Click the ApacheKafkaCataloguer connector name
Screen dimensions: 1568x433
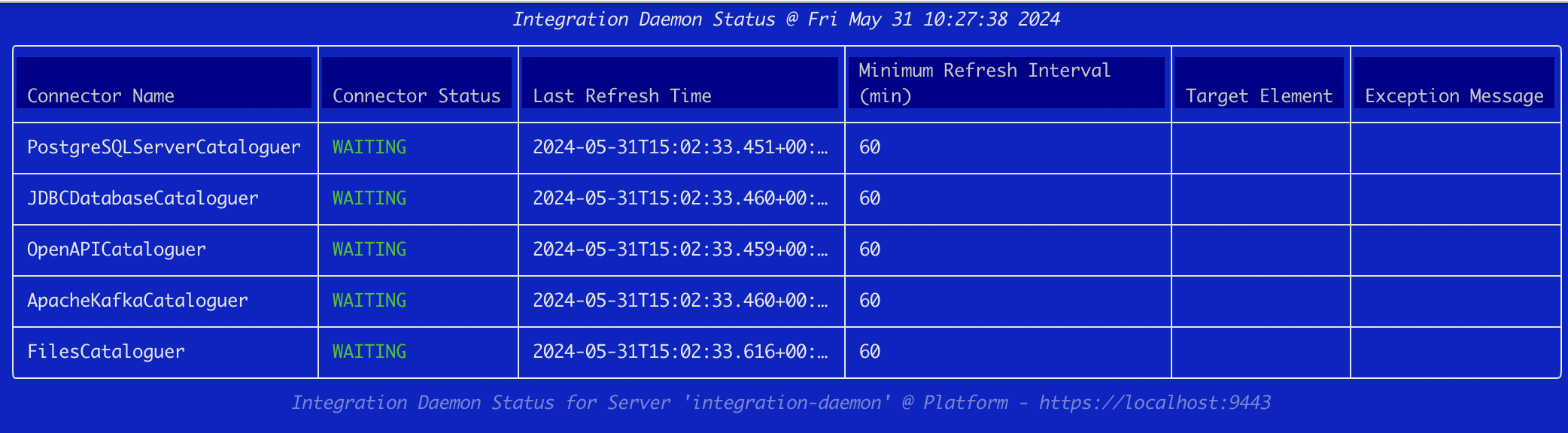138,301
